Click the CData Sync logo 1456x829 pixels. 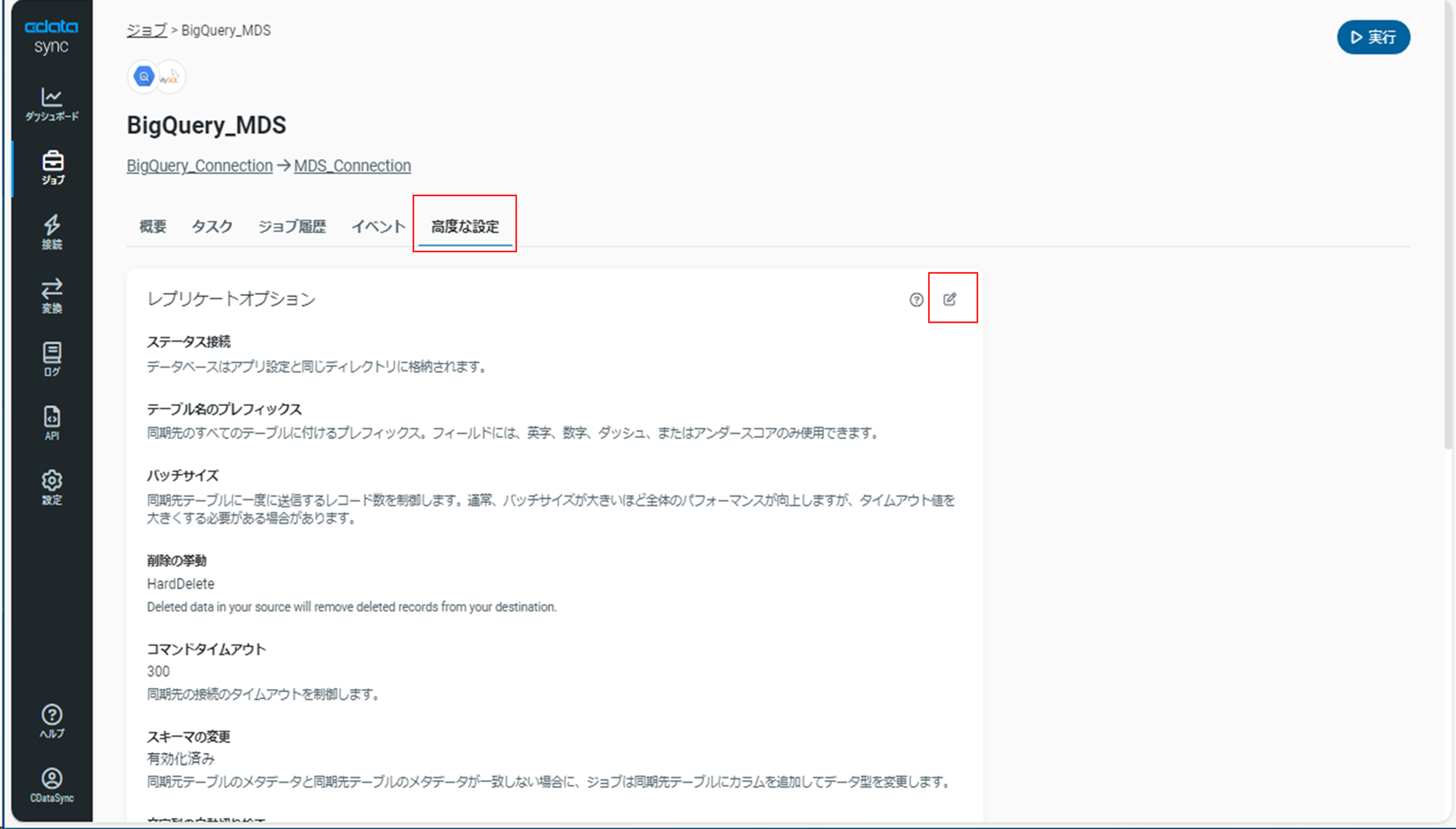click(51, 36)
